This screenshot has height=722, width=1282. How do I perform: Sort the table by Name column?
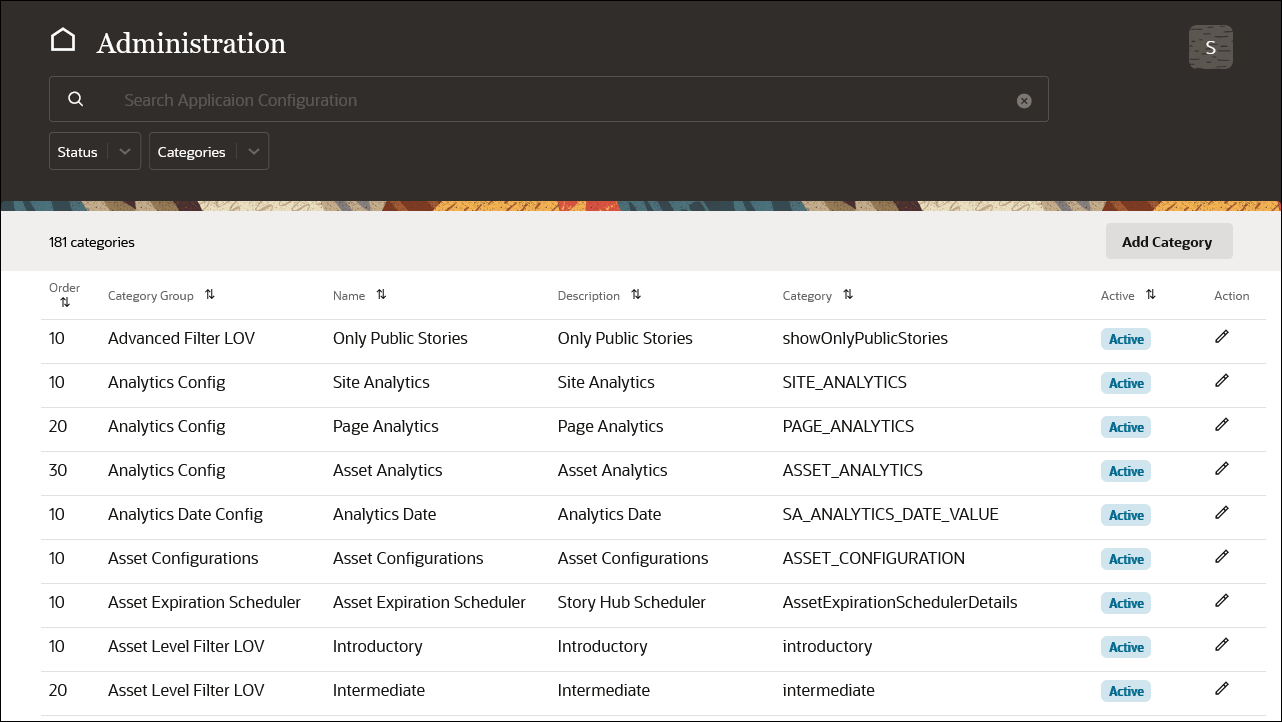point(382,295)
